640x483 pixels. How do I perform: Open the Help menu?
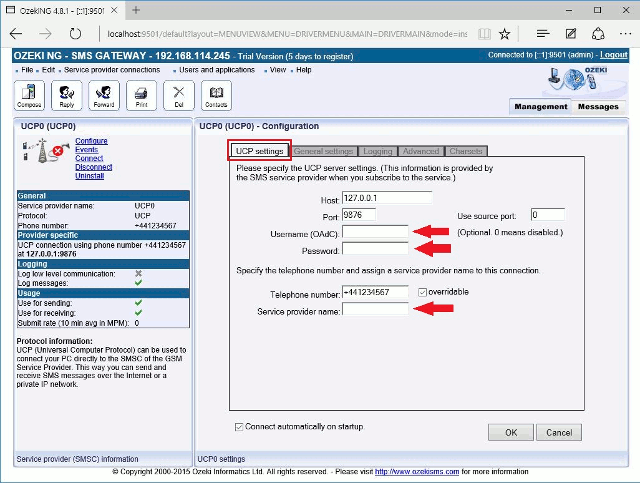tap(304, 70)
